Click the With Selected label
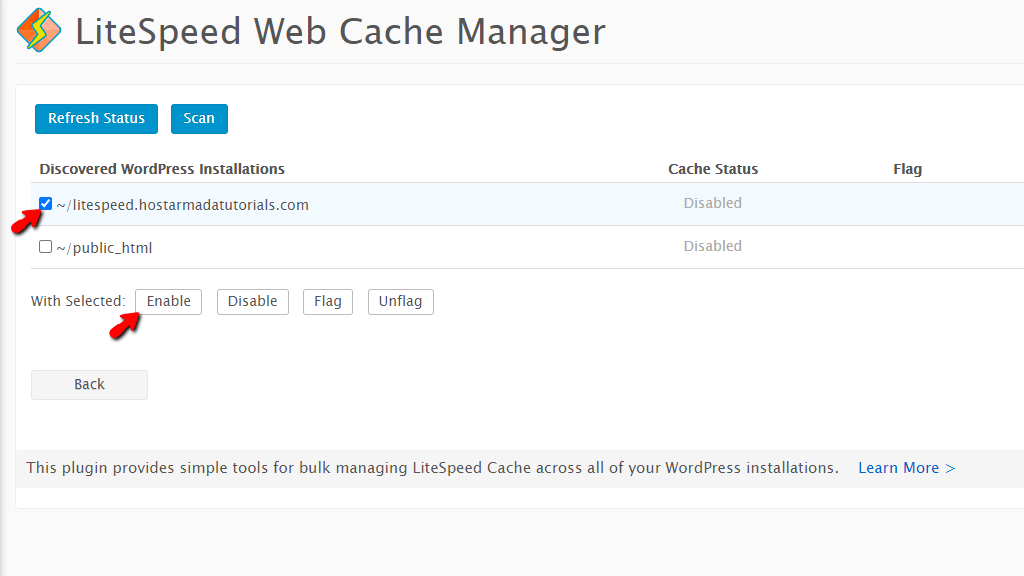This screenshot has width=1024, height=576. click(78, 302)
